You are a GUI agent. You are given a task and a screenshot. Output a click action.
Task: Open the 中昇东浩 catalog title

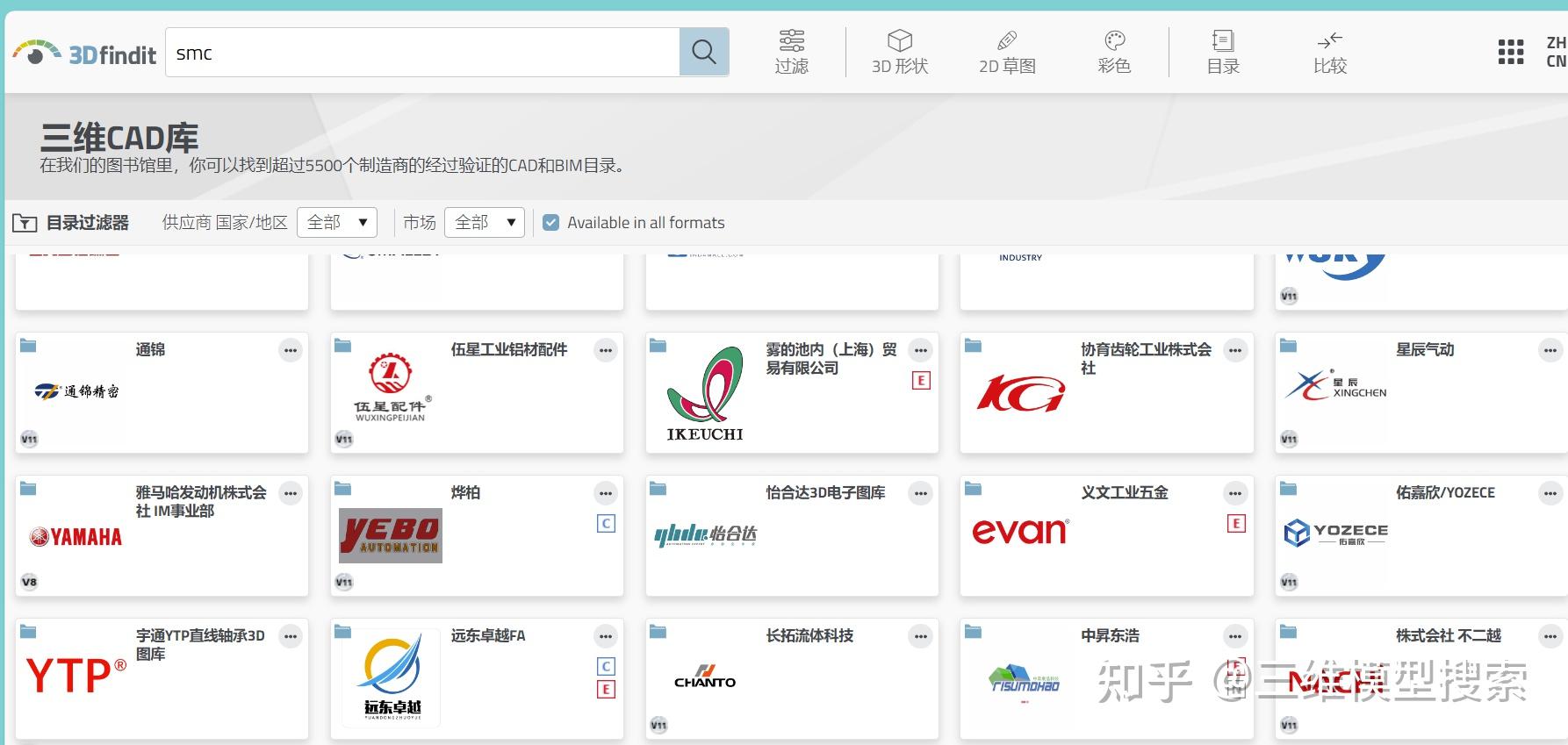click(x=1110, y=636)
